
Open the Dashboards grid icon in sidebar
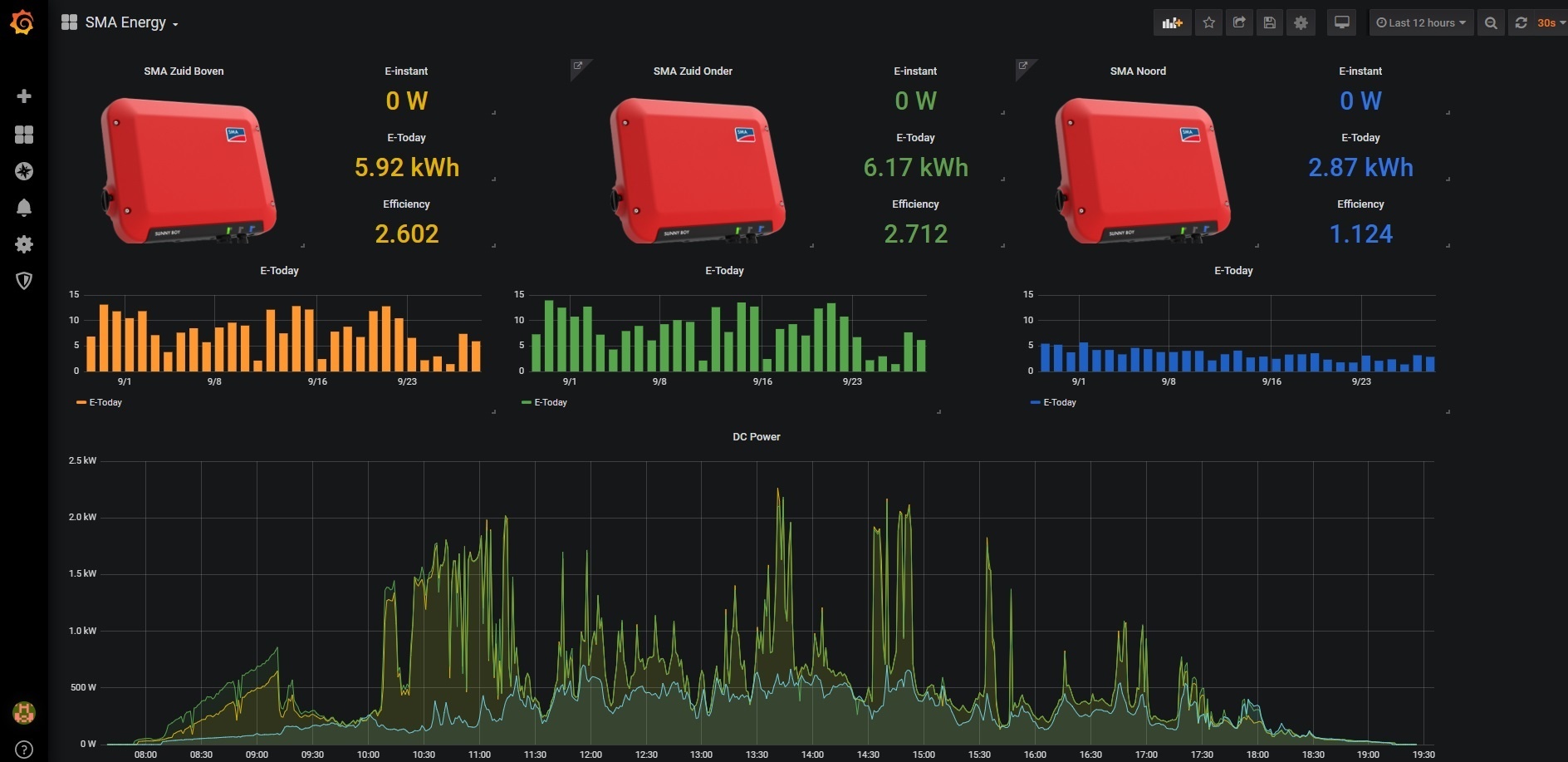24,134
